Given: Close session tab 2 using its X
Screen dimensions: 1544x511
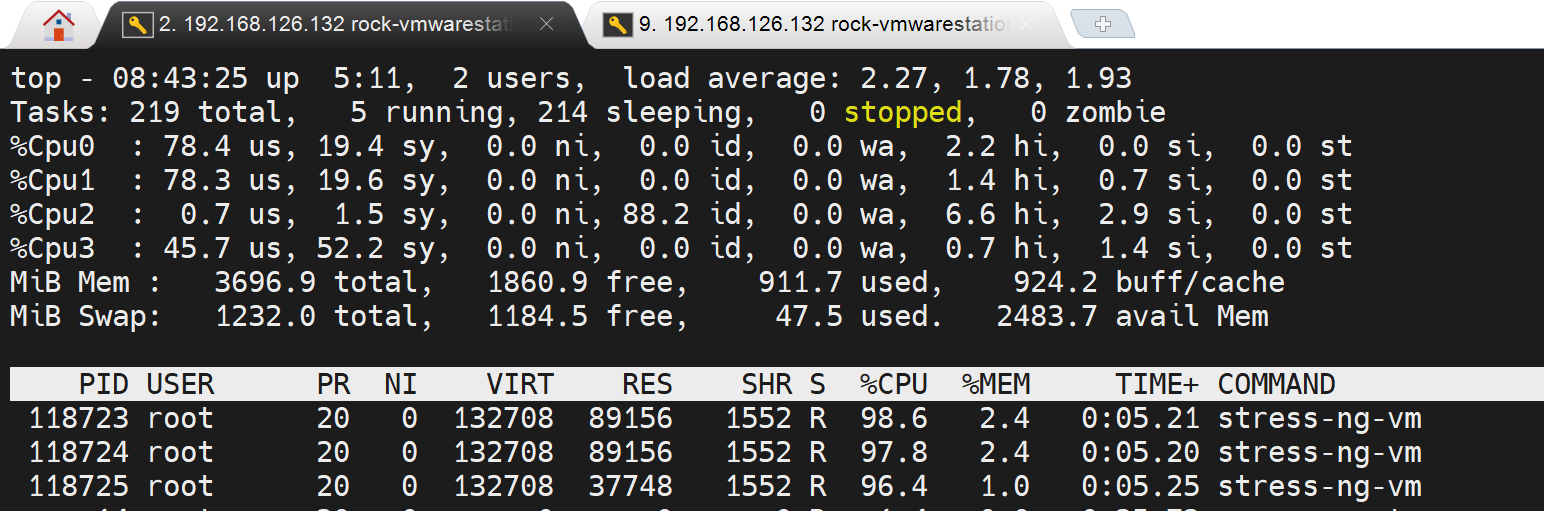Looking at the screenshot, I should (546, 25).
